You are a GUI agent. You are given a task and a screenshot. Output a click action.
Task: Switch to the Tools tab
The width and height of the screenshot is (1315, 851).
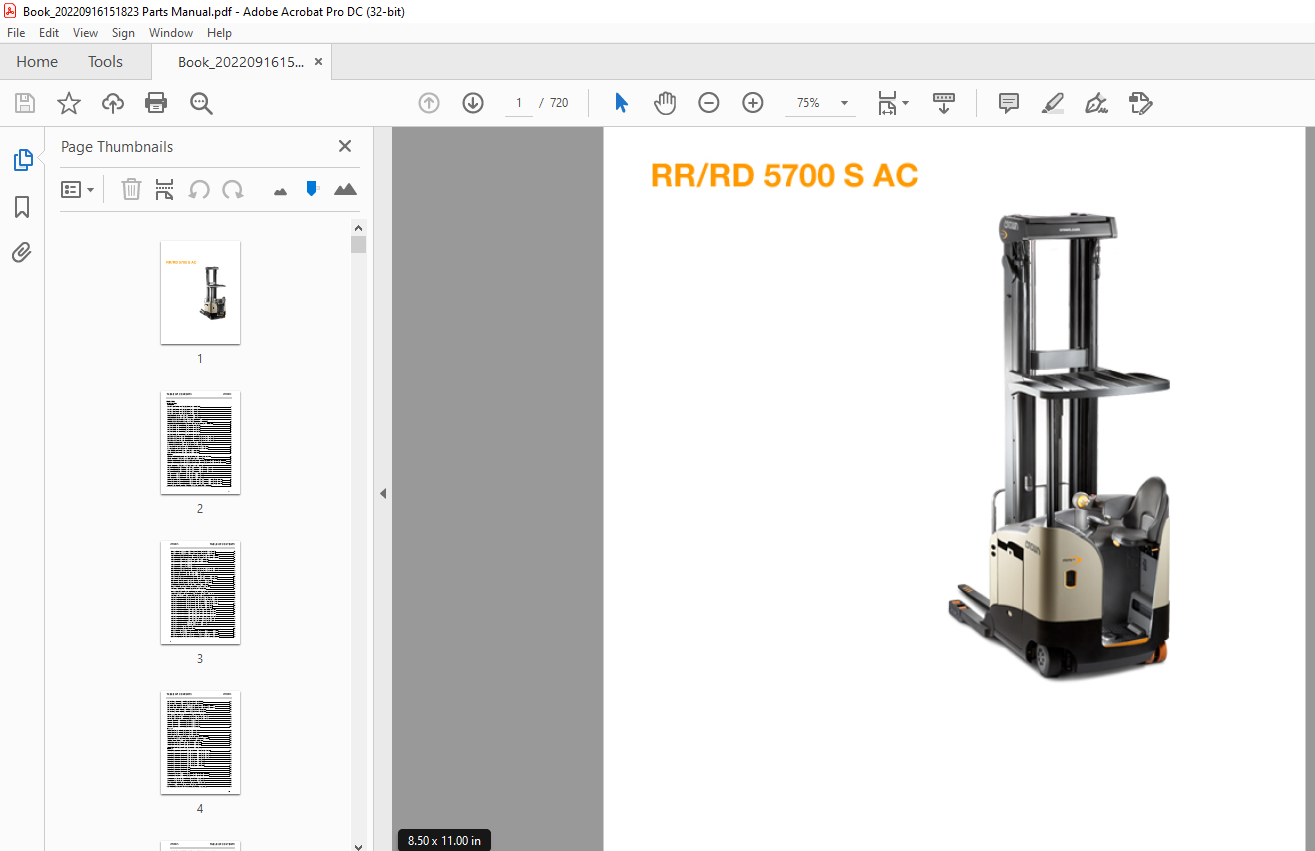tap(105, 62)
